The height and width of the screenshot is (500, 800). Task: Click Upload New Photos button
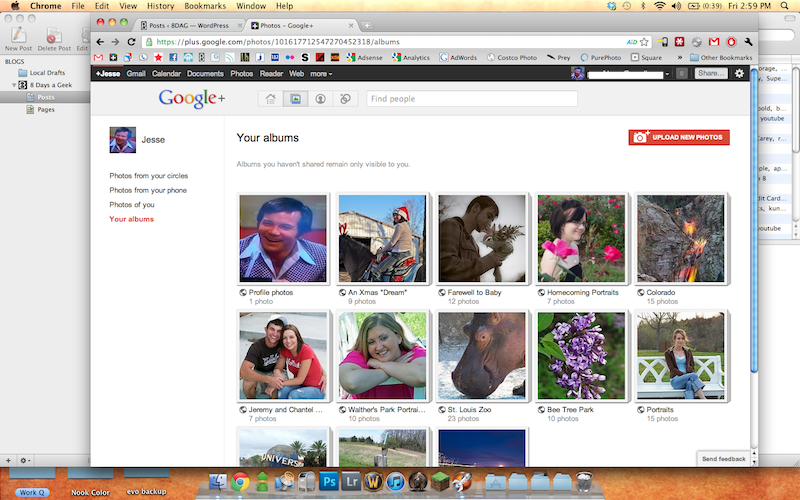pos(679,137)
